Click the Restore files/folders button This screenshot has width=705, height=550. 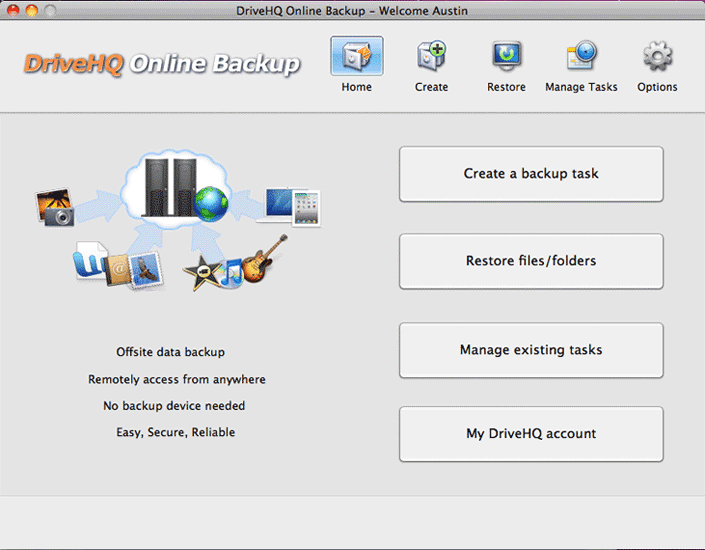click(531, 261)
